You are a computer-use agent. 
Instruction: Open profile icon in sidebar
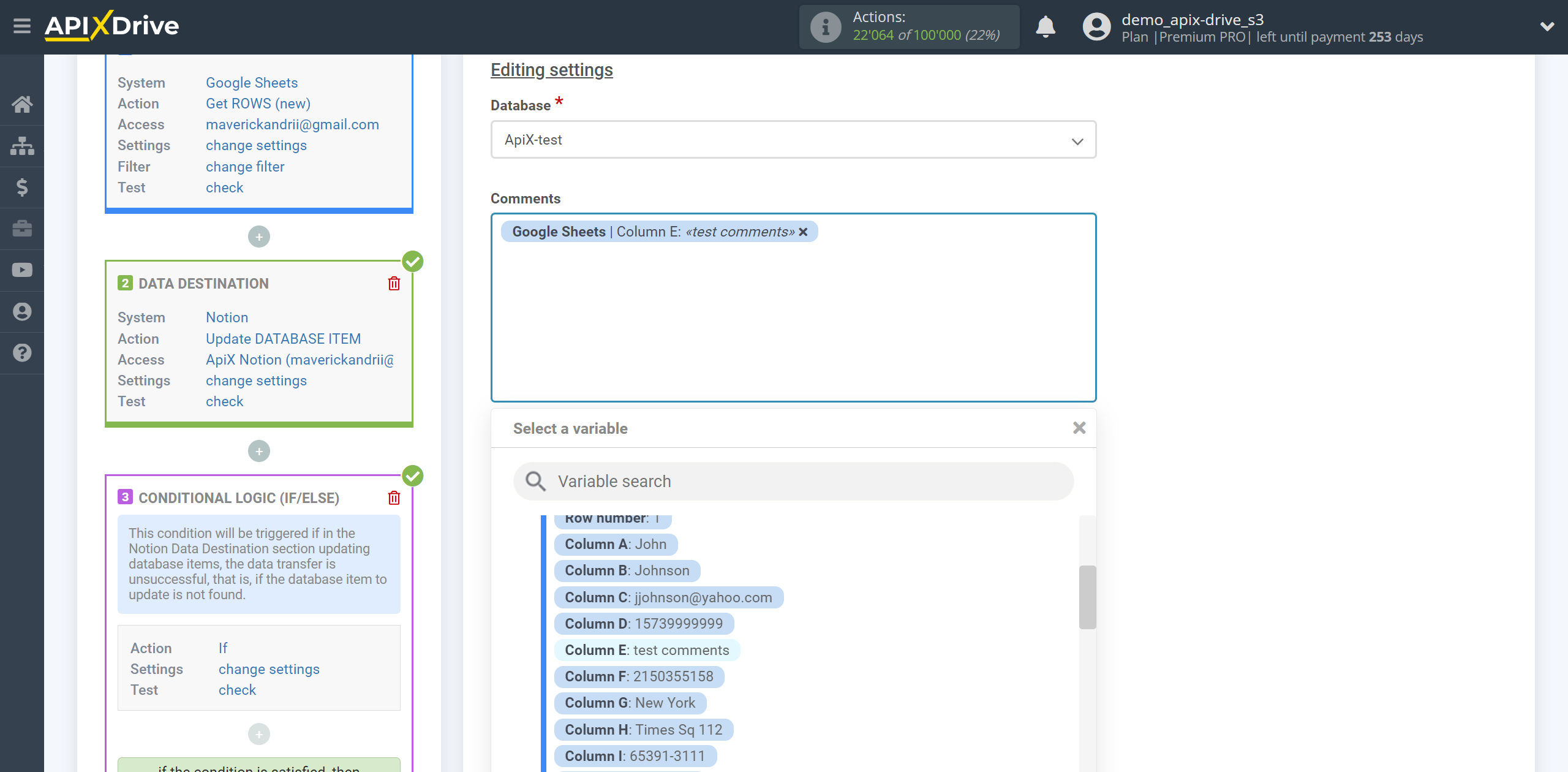[x=22, y=311]
